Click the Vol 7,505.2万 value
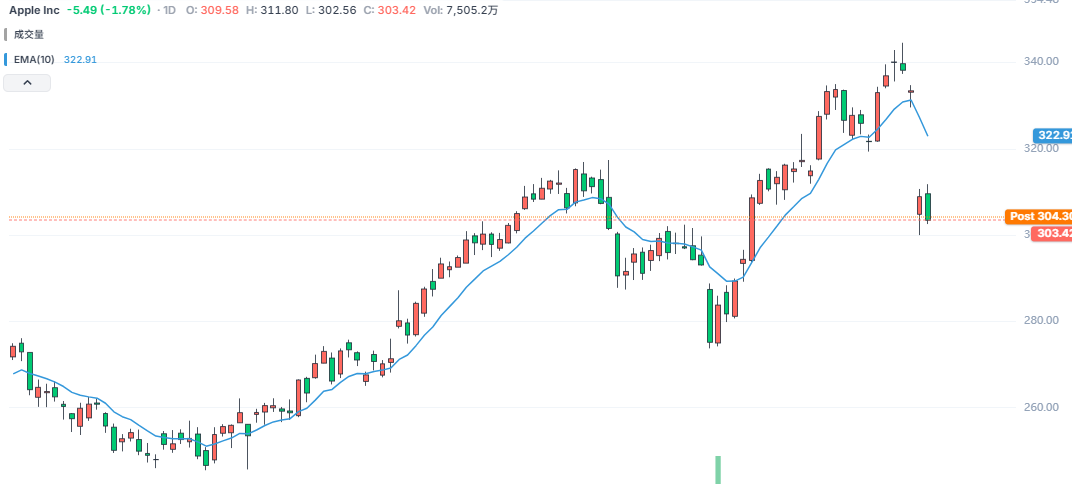This screenshot has width=1072, height=484. [472, 11]
